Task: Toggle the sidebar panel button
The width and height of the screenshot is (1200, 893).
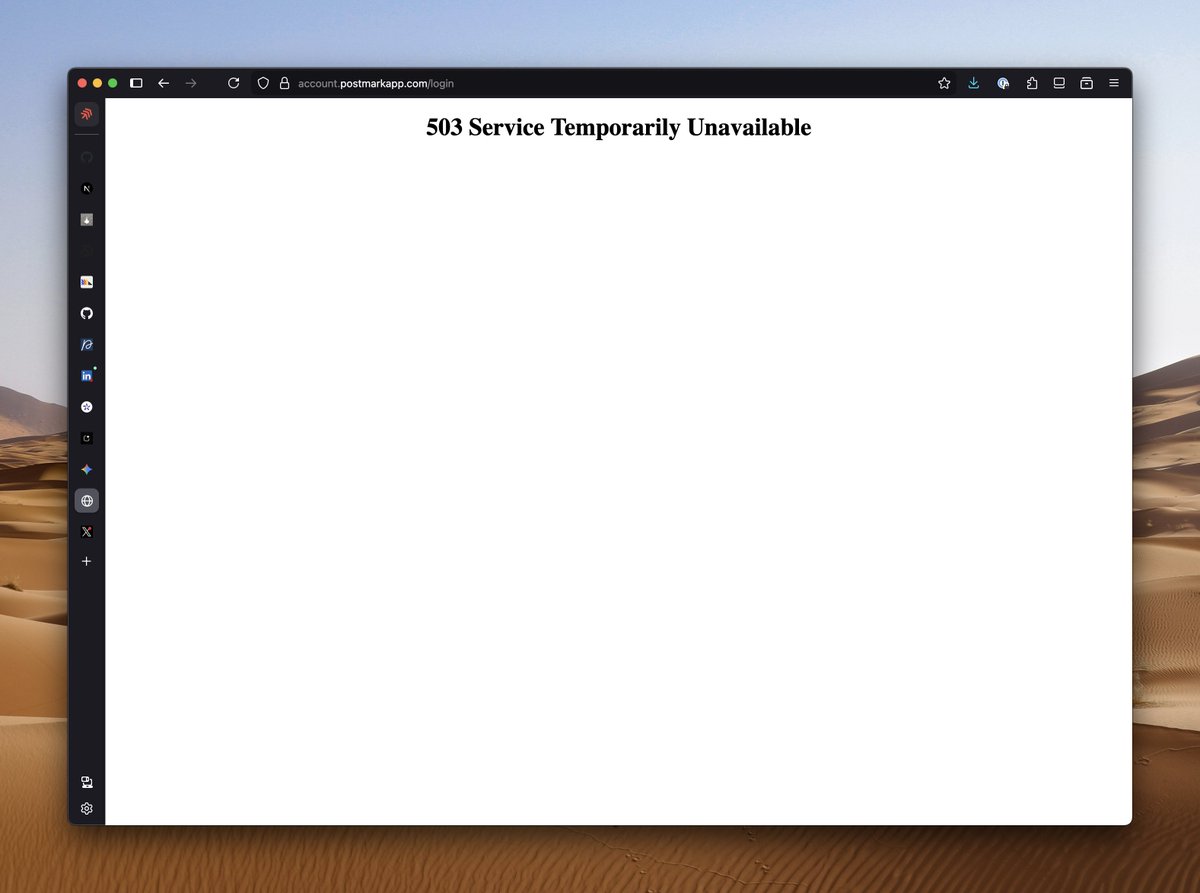Action: (137, 83)
